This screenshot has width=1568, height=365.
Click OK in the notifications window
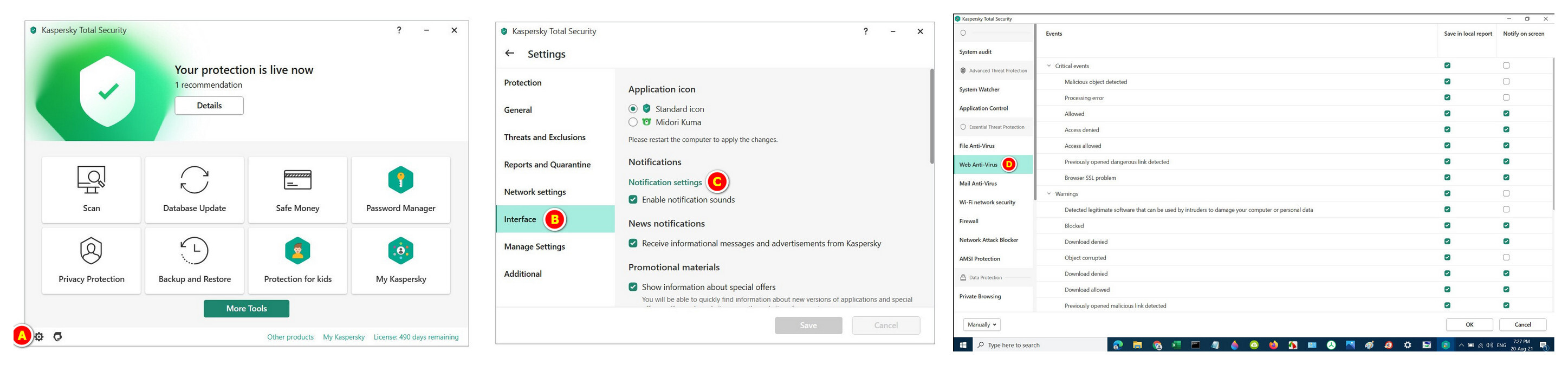pyautogui.click(x=1469, y=325)
